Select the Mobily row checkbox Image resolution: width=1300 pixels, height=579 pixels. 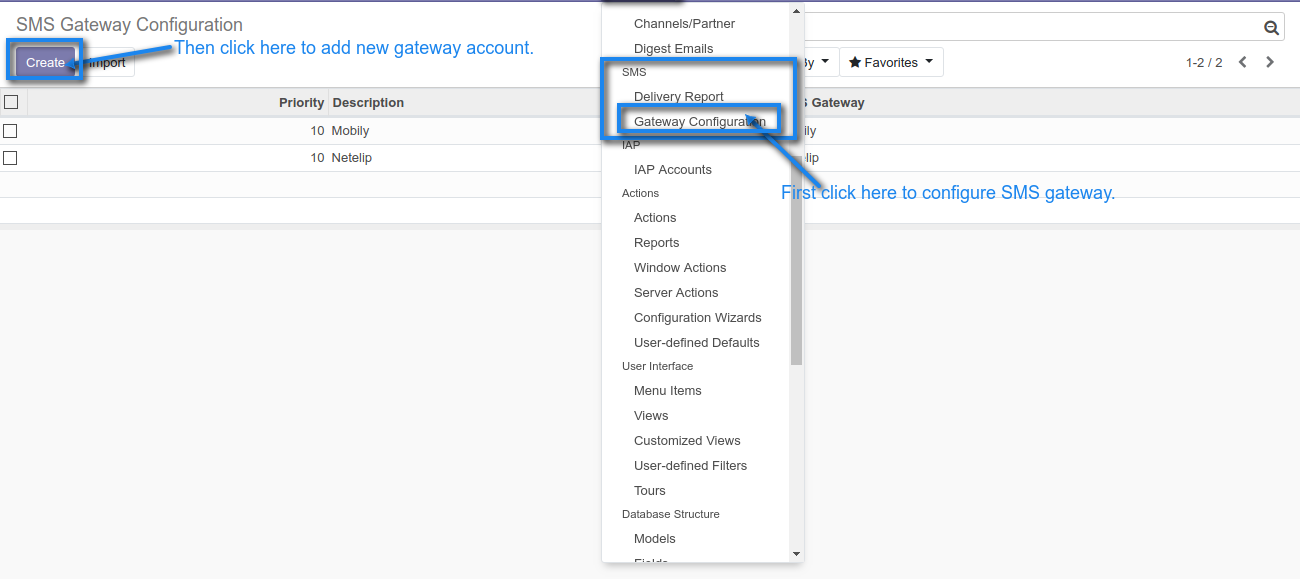pos(10,131)
